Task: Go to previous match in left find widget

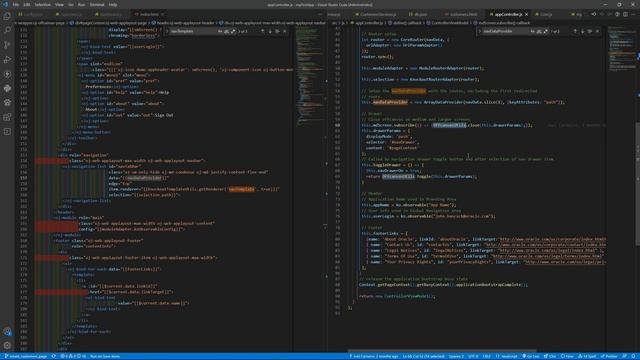Action: pos(262,31)
